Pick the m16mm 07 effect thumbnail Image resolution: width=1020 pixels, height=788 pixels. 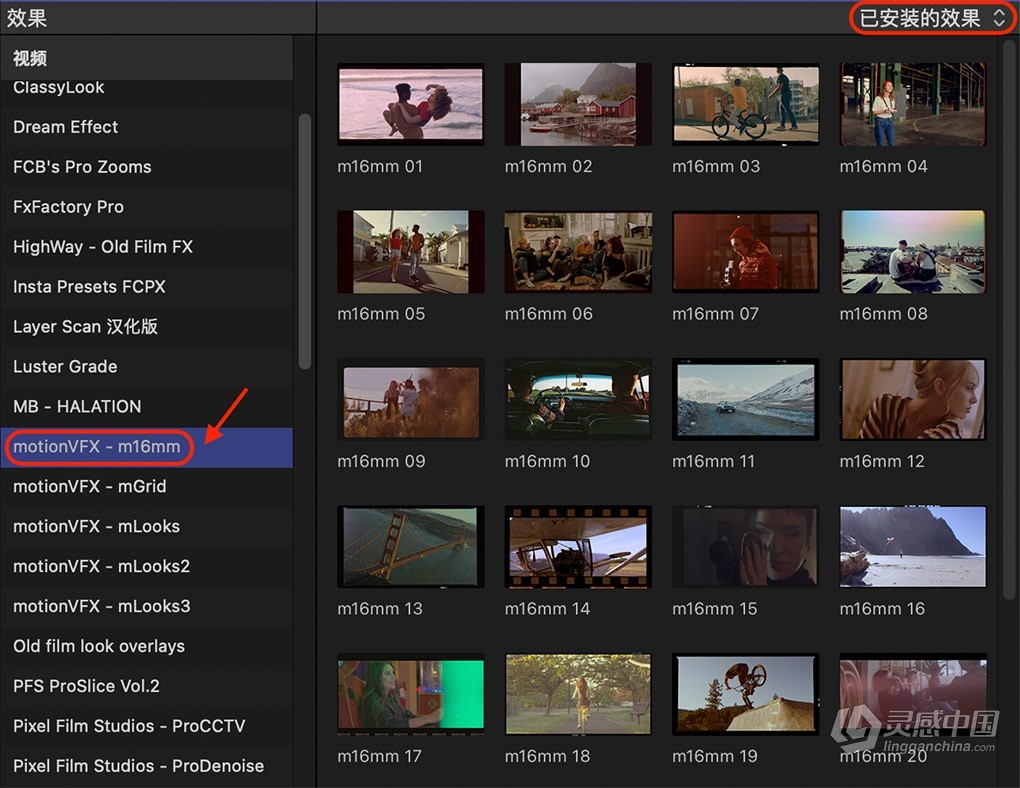click(x=745, y=252)
